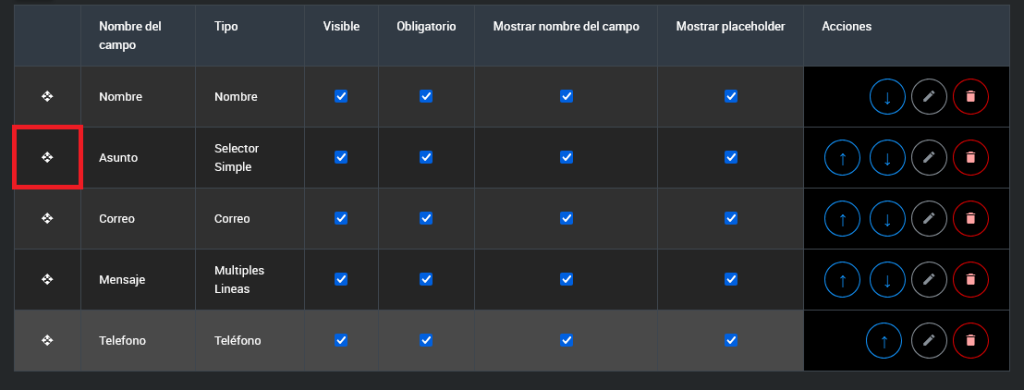The image size is (1024, 390).
Task: Delete the Telefono field
Action: (970, 341)
